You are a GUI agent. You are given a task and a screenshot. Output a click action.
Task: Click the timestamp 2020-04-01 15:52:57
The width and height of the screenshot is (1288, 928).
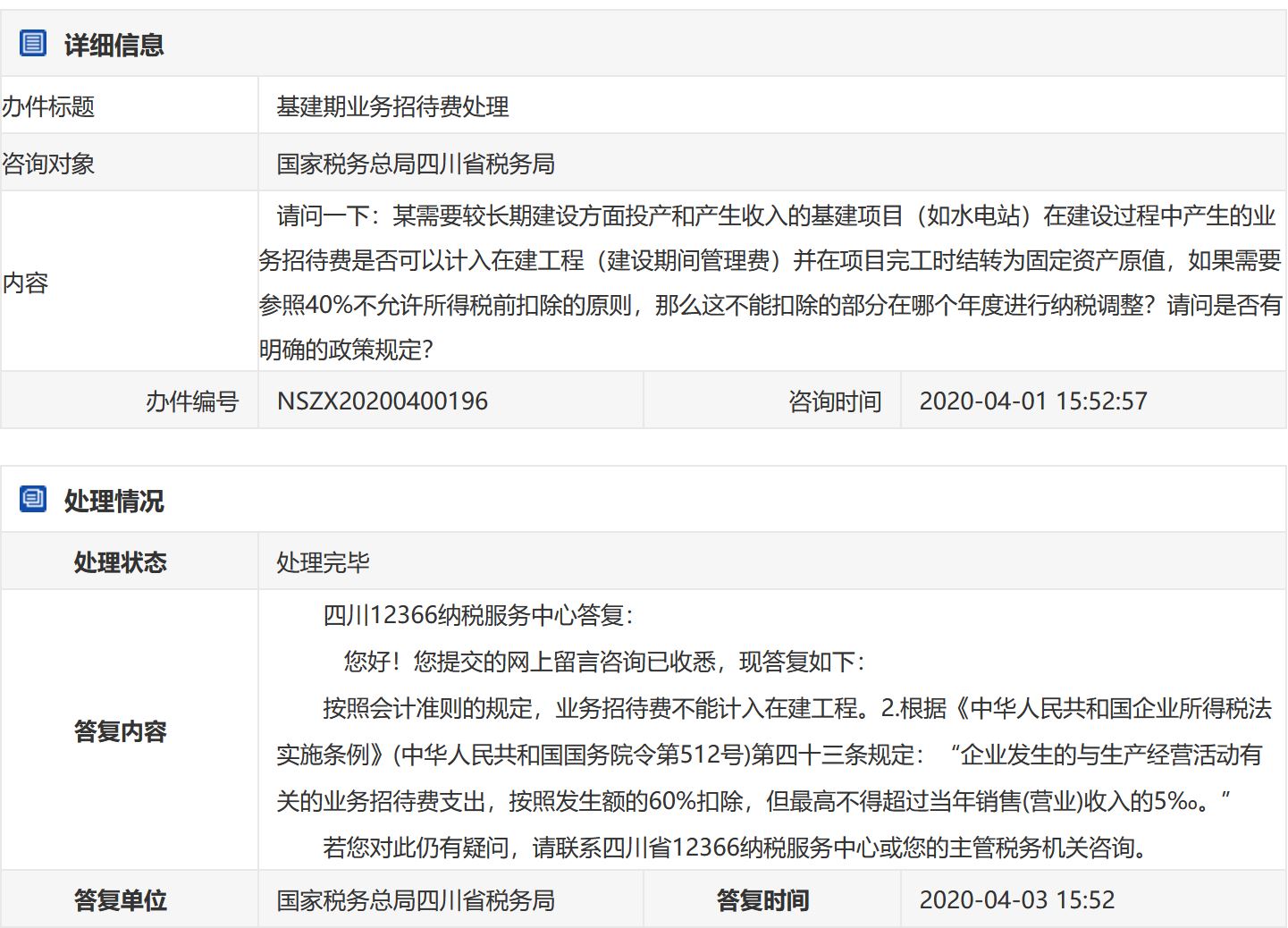1033,401
